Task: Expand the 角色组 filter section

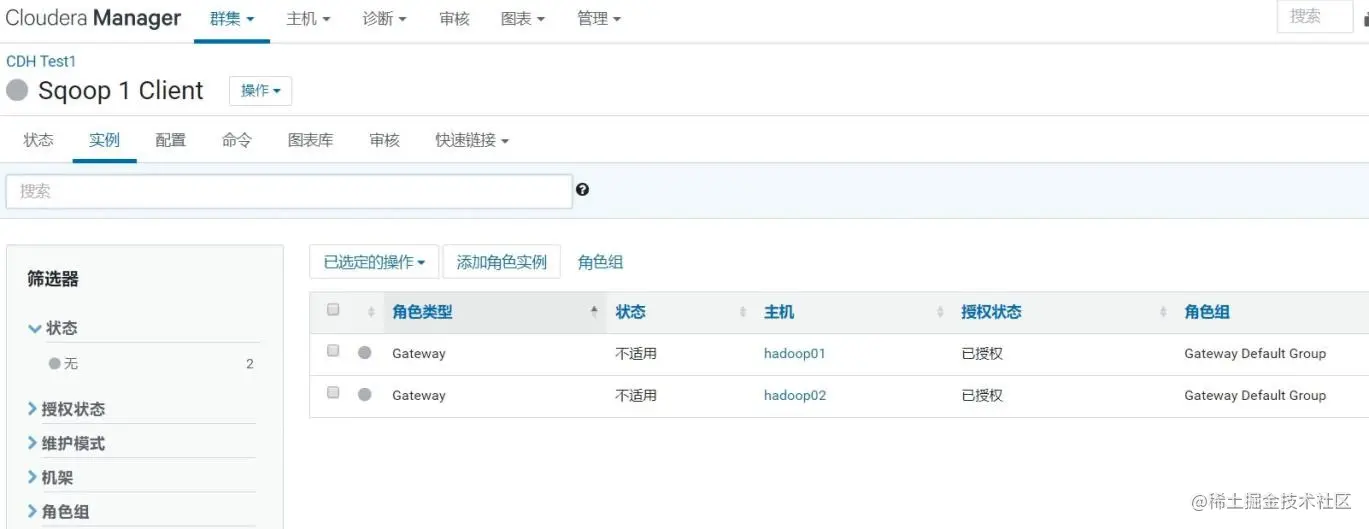Action: [x=58, y=512]
